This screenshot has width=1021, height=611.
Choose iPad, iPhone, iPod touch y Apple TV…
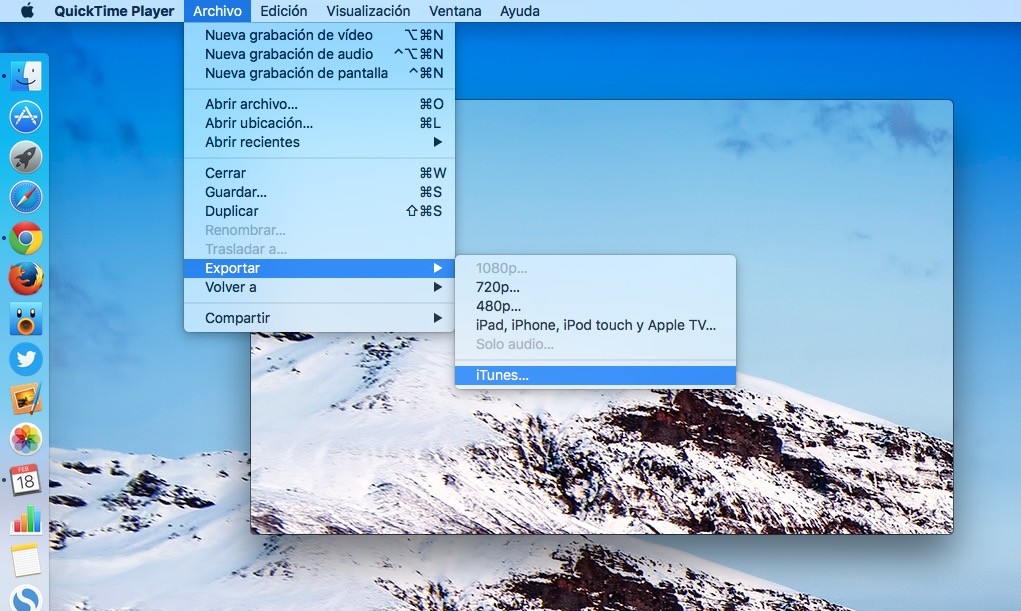(595, 325)
